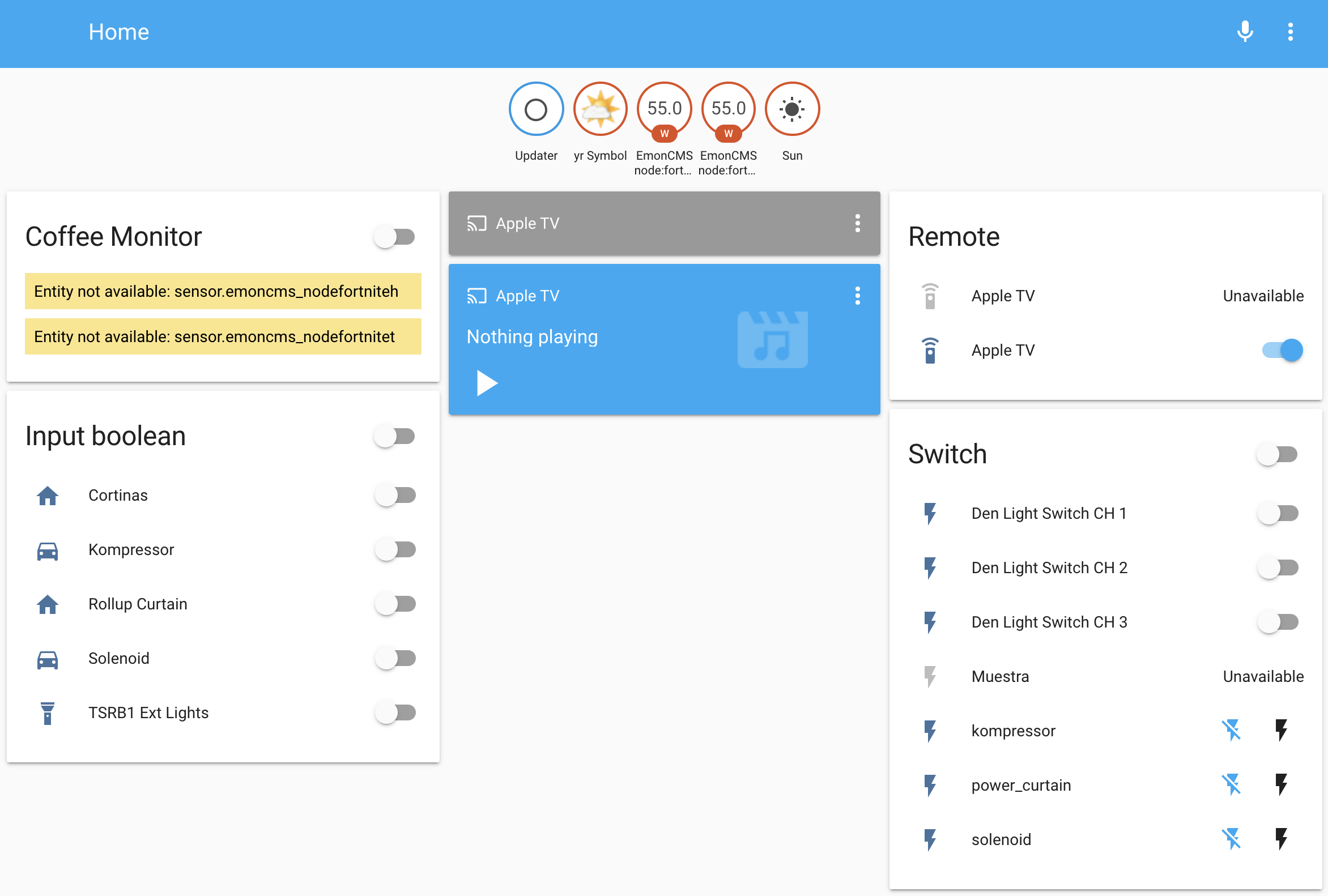The image size is (1328, 896).
Task: Open the Updater badge
Action: (x=535, y=109)
